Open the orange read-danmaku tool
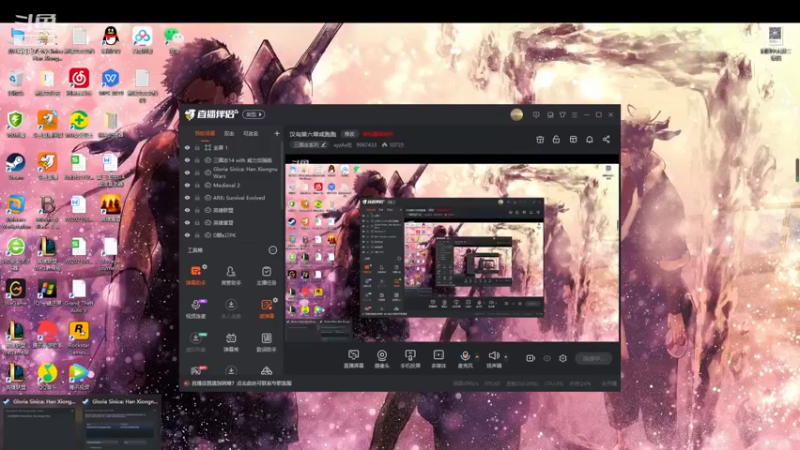800x450 pixels. (x=266, y=309)
